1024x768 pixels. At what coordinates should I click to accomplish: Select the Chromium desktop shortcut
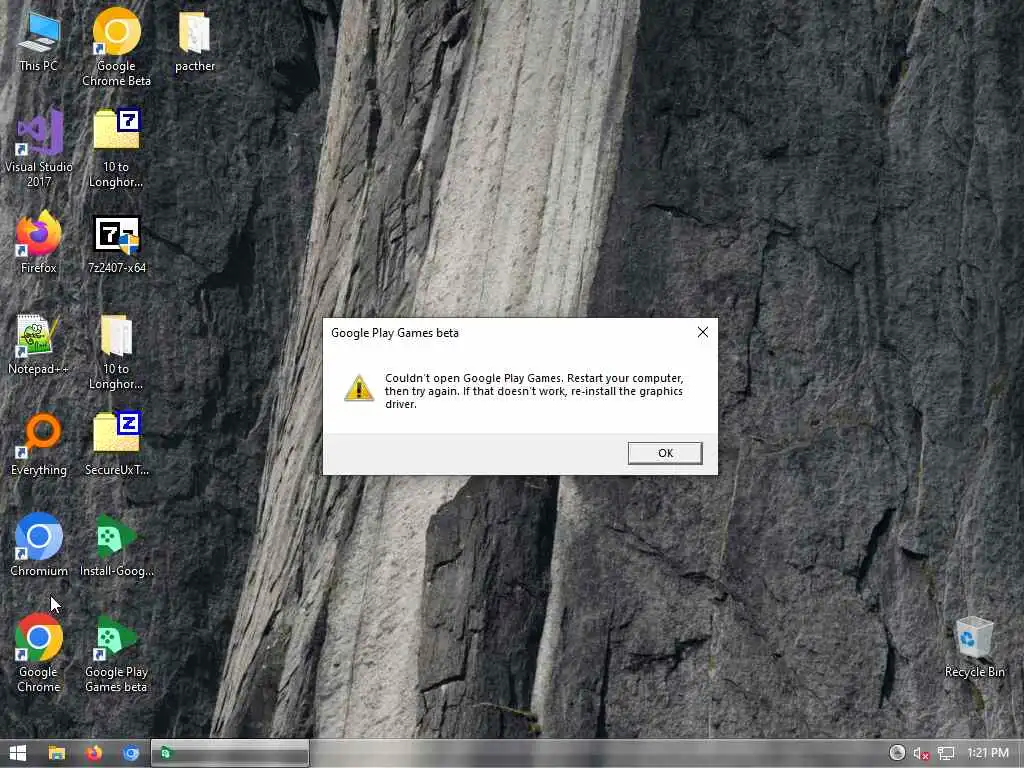(39, 545)
